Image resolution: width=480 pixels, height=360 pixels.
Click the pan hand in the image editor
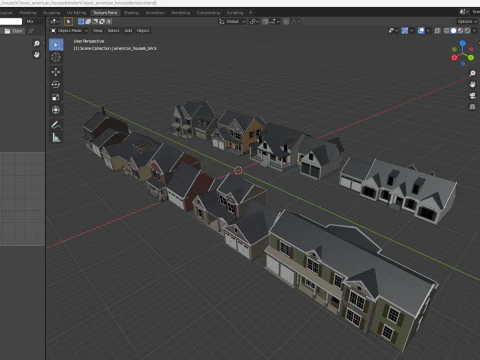pos(37,54)
